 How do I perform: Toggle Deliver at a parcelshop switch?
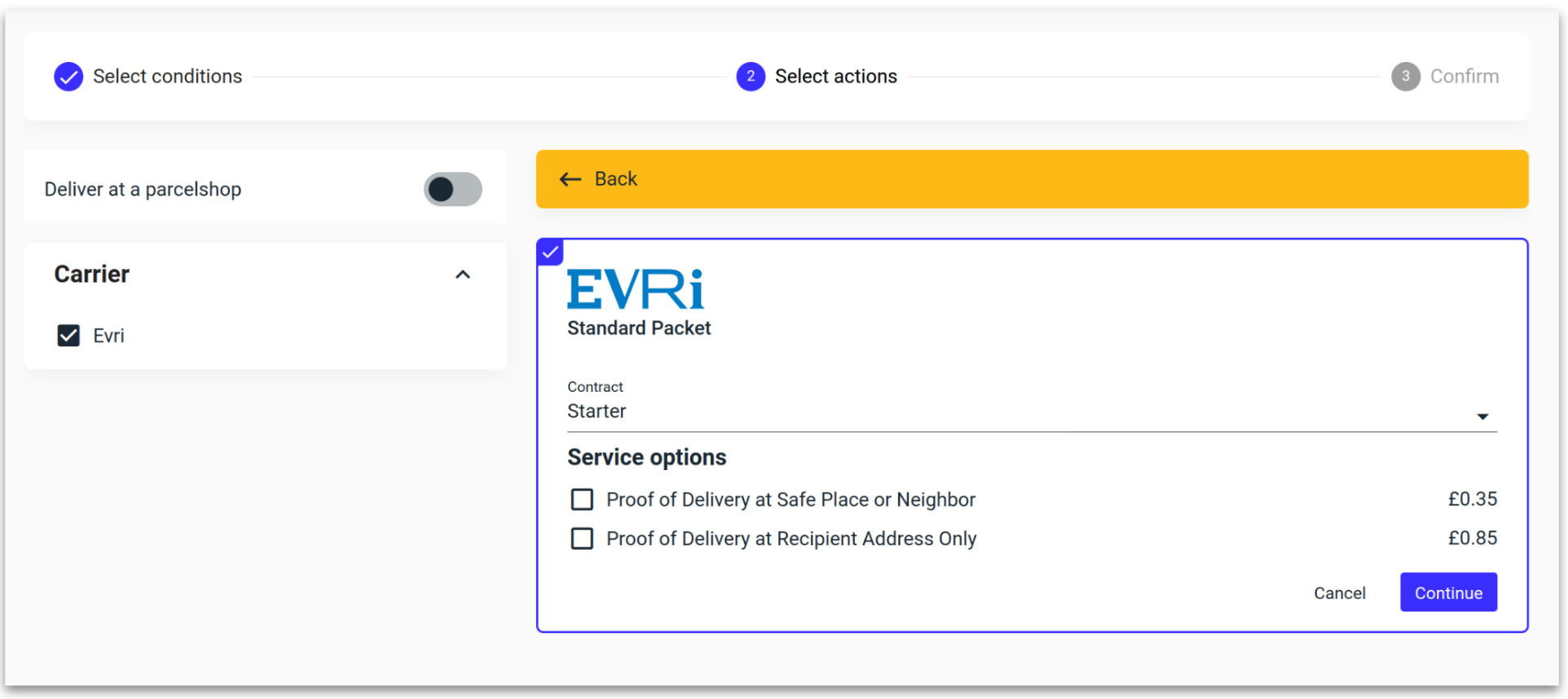[453, 189]
